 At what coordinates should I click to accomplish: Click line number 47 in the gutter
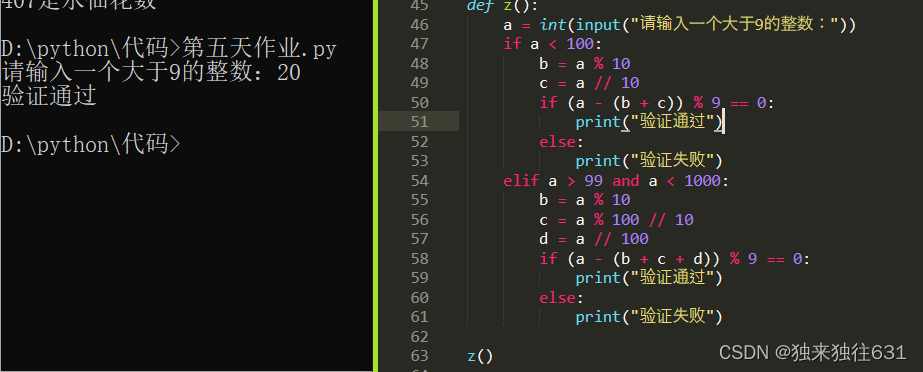pyautogui.click(x=419, y=45)
